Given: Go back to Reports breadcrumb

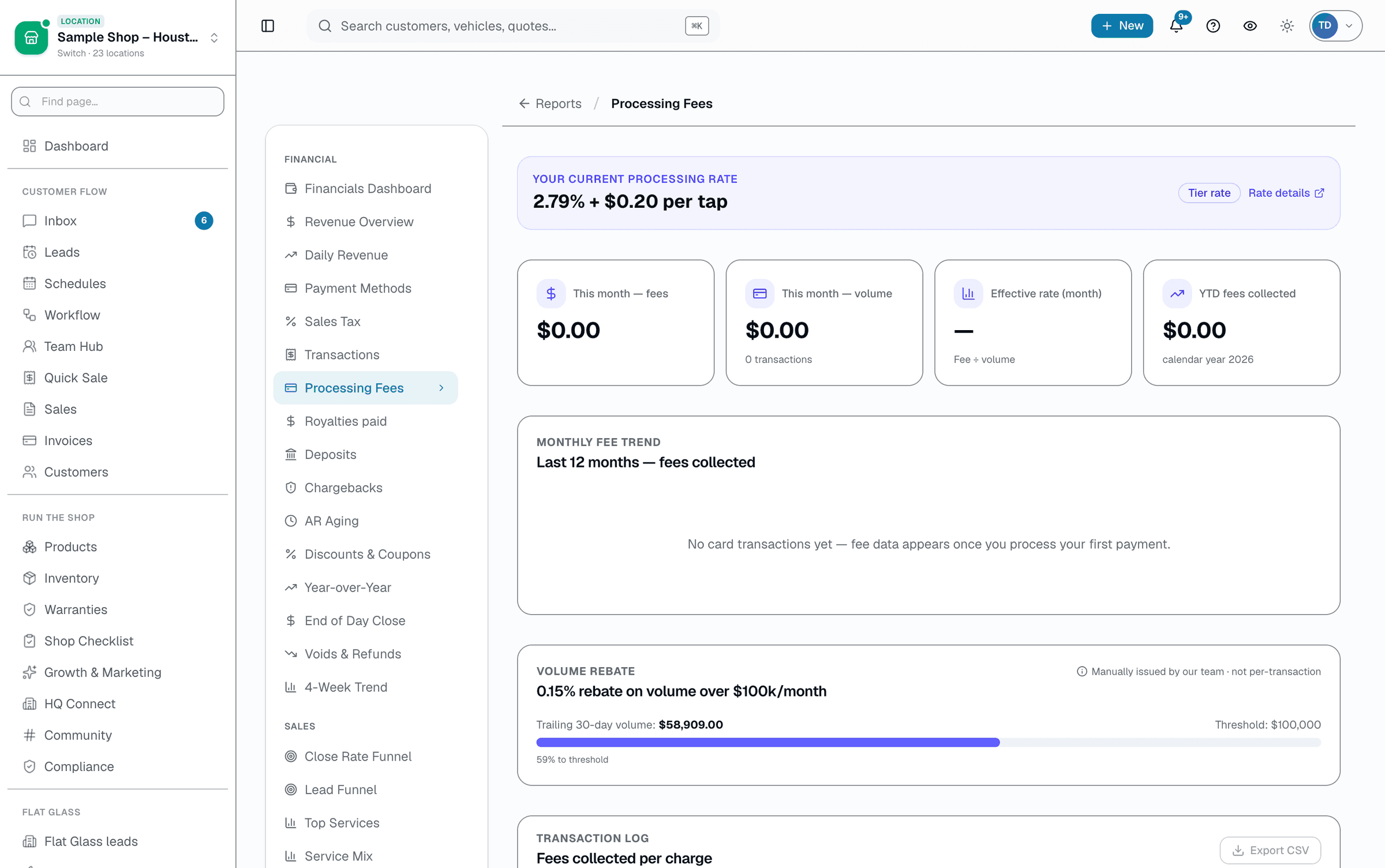Looking at the screenshot, I should [x=550, y=104].
